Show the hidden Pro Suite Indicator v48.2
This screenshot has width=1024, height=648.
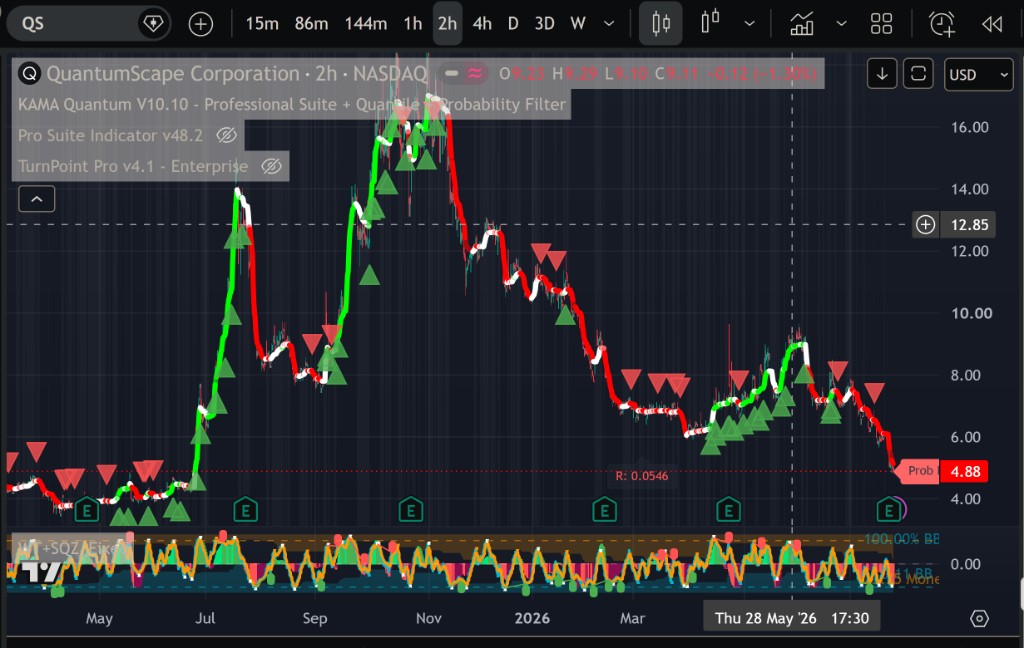(226, 135)
